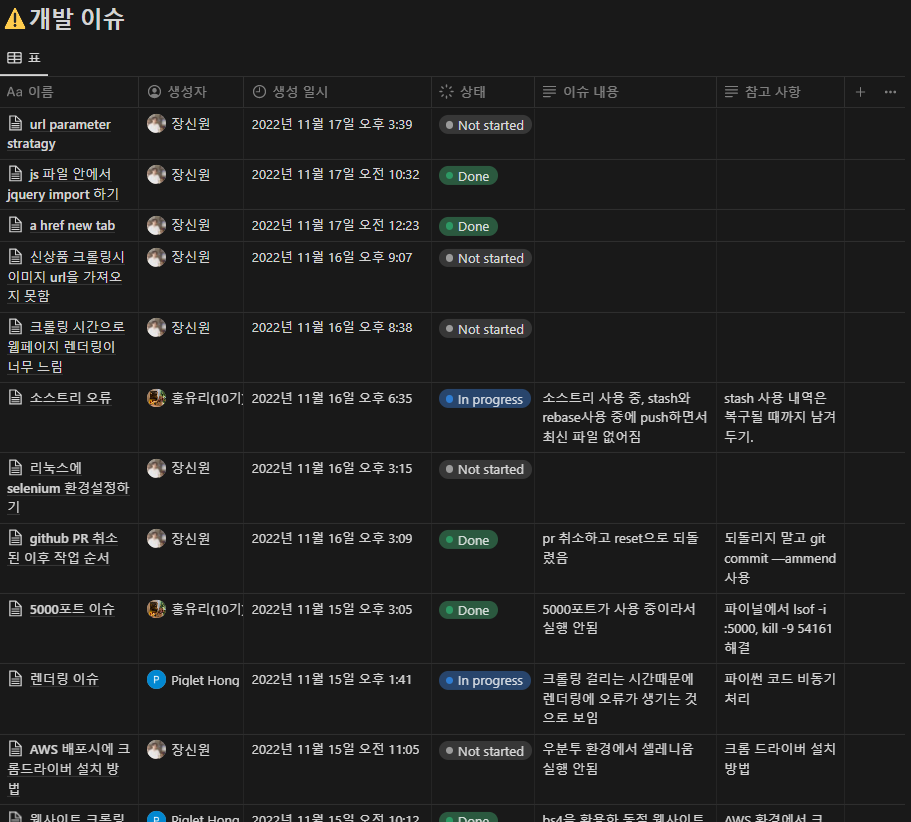Click page icon of github PR 취소된 row

tap(16, 538)
